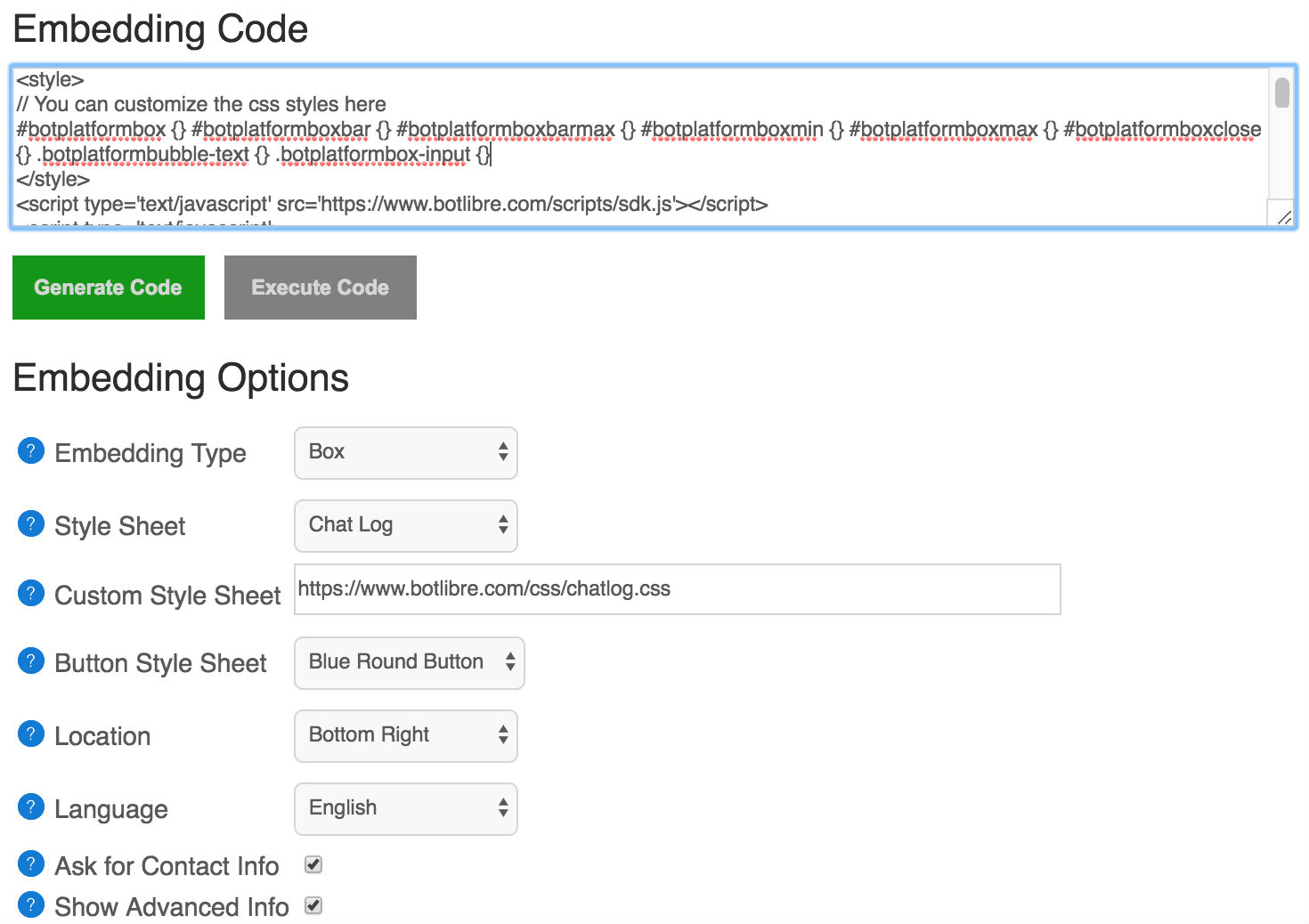Click the Location label text

pos(102,736)
